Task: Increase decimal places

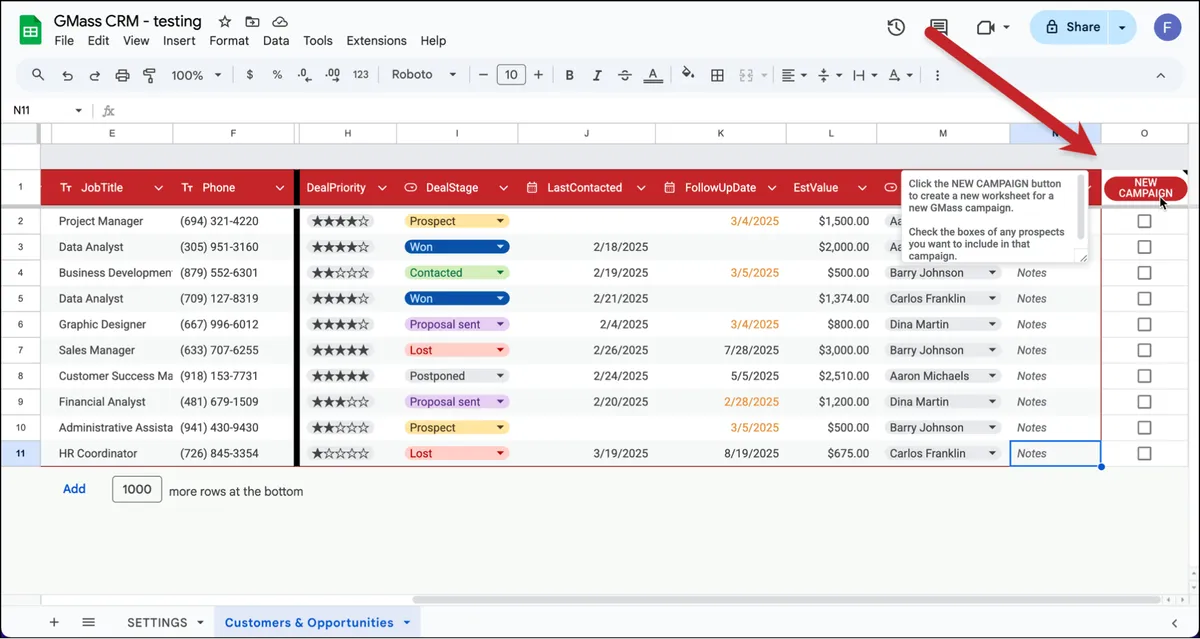Action: pyautogui.click(x=333, y=75)
